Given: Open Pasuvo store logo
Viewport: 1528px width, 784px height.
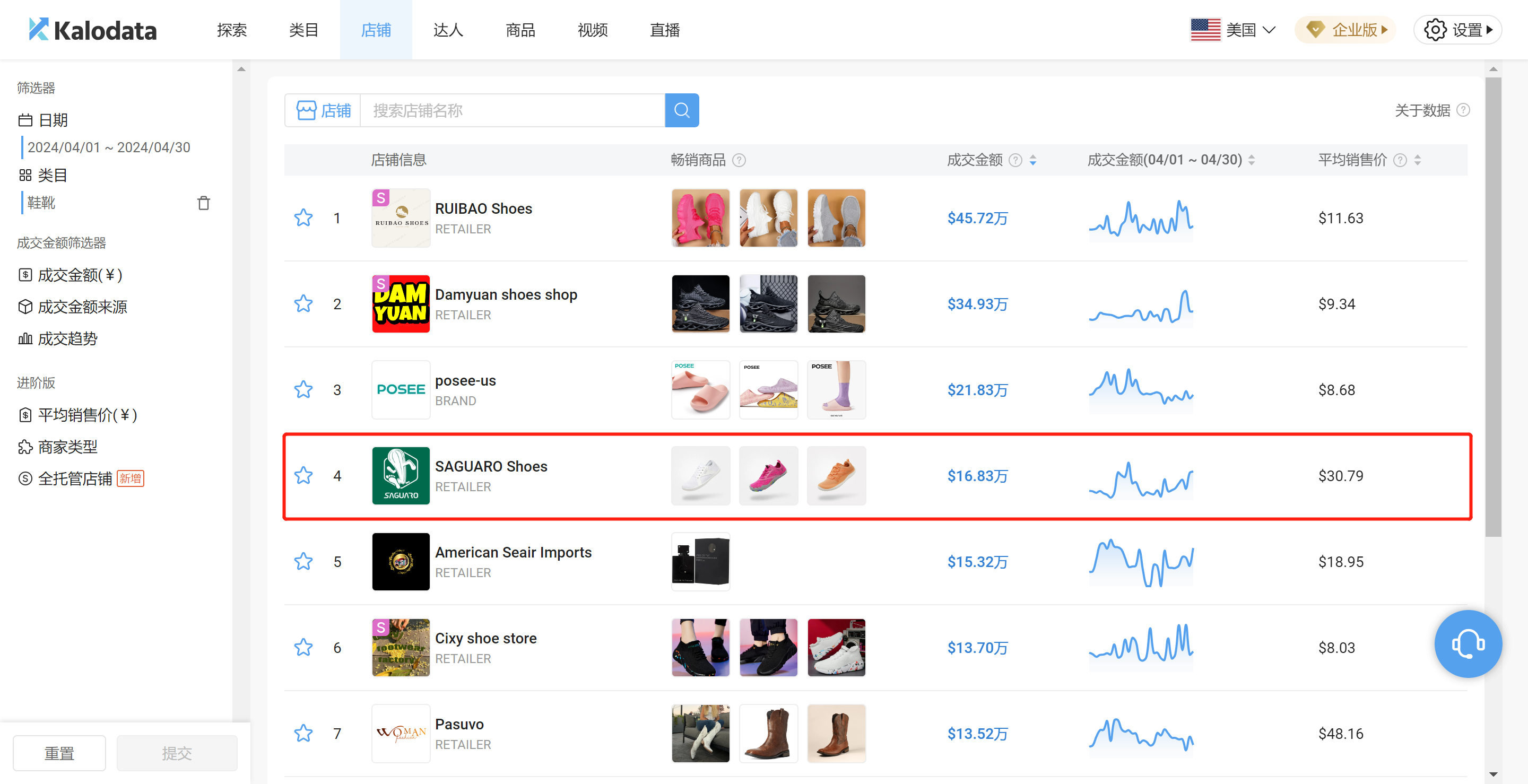Looking at the screenshot, I should tap(401, 734).
